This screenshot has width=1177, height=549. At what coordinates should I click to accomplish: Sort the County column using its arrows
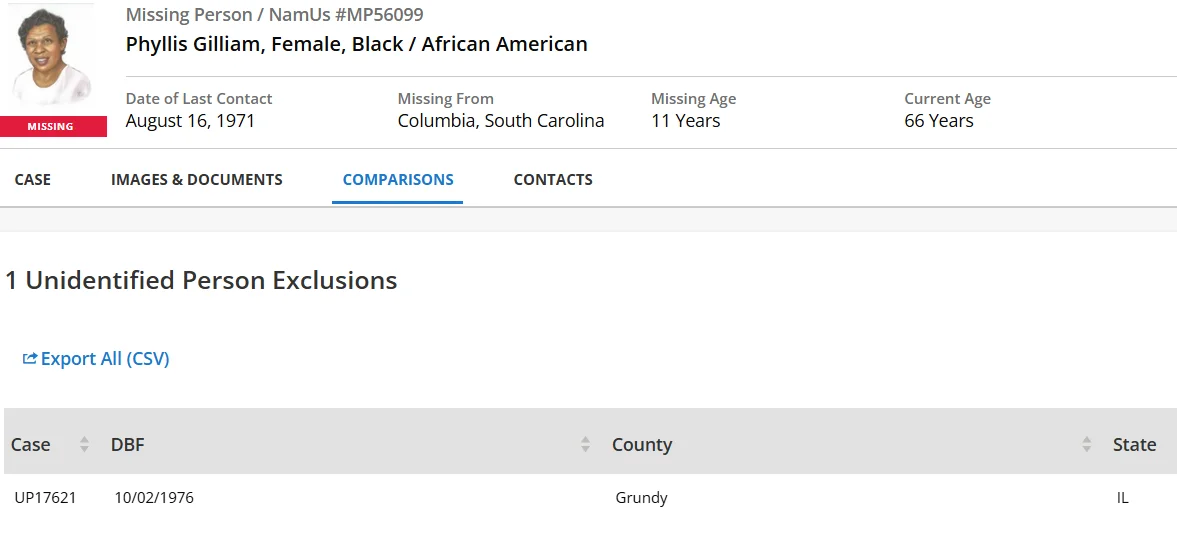click(1086, 445)
